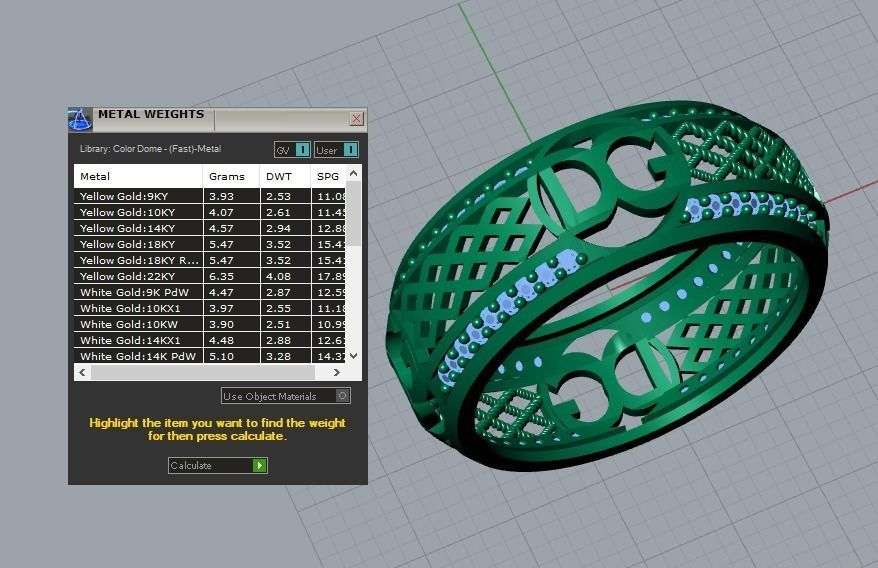Click the Metal Weights panel logo icon
This screenshot has height=568, width=878.
80,119
